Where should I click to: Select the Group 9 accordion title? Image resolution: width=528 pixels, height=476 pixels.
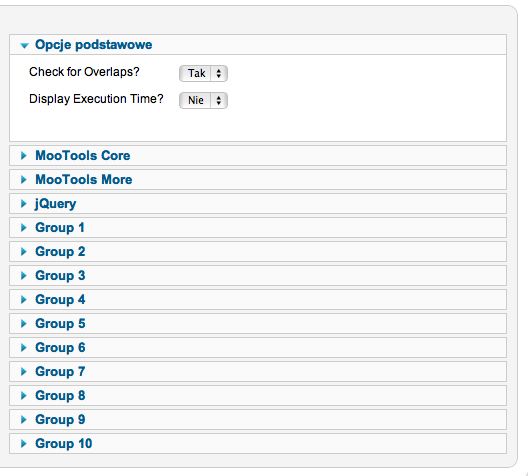(x=60, y=419)
